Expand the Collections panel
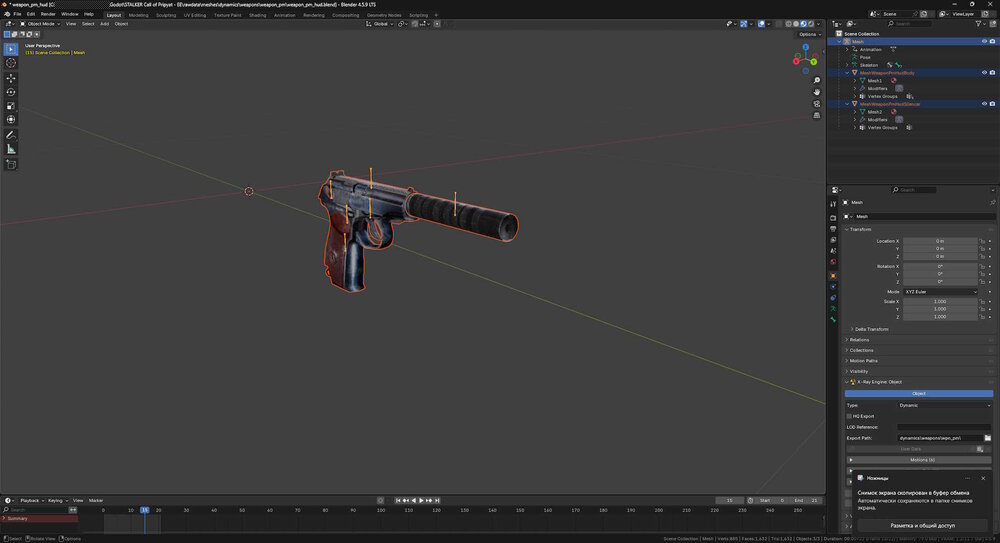Screen dimensions: 1000x543 pos(860,350)
